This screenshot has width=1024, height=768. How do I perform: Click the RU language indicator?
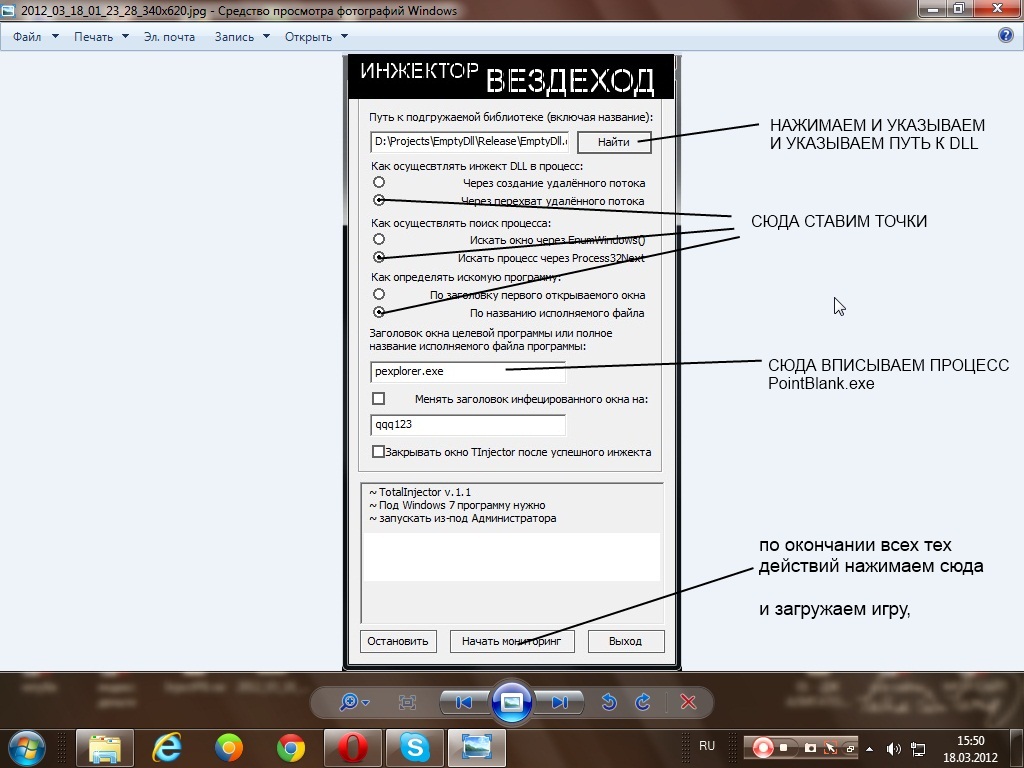pos(707,746)
